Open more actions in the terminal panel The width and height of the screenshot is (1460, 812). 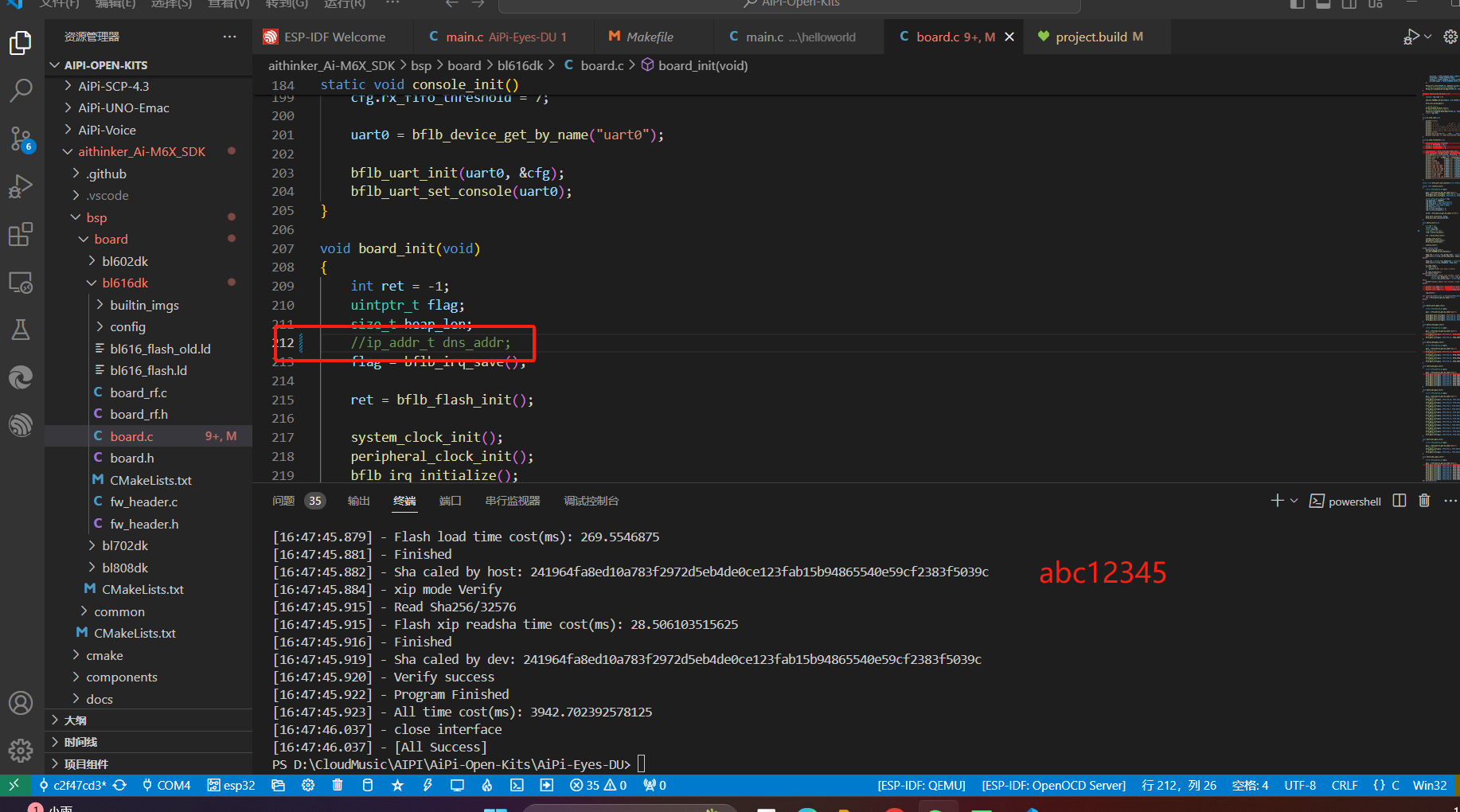pos(1450,501)
